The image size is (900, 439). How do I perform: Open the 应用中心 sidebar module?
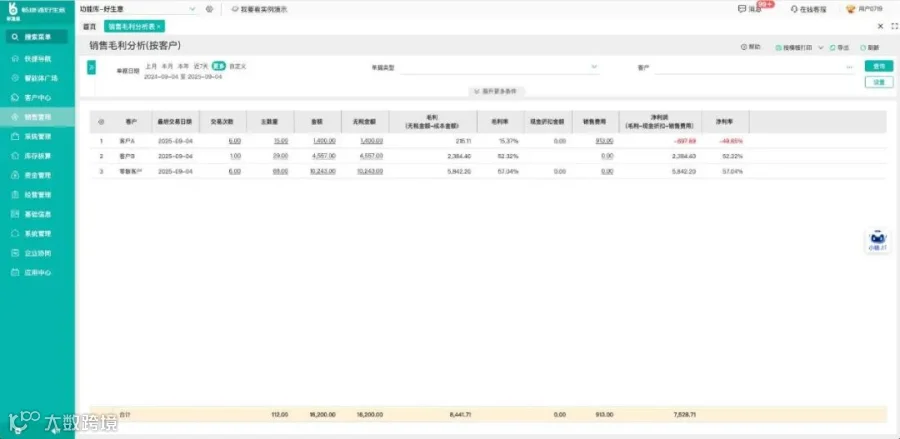tap(37, 273)
